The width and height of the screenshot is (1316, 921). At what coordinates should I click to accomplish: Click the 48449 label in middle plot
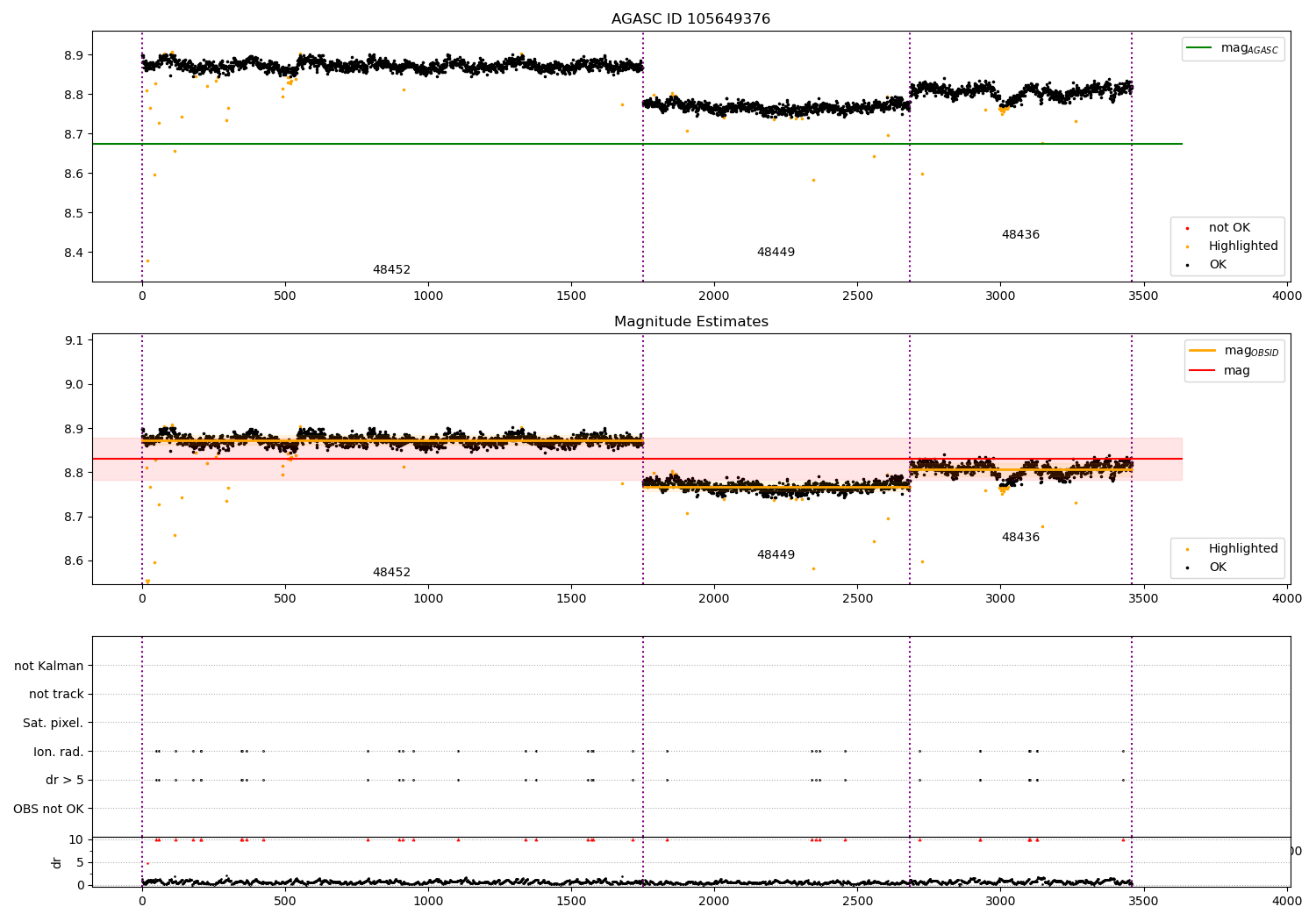tap(776, 555)
